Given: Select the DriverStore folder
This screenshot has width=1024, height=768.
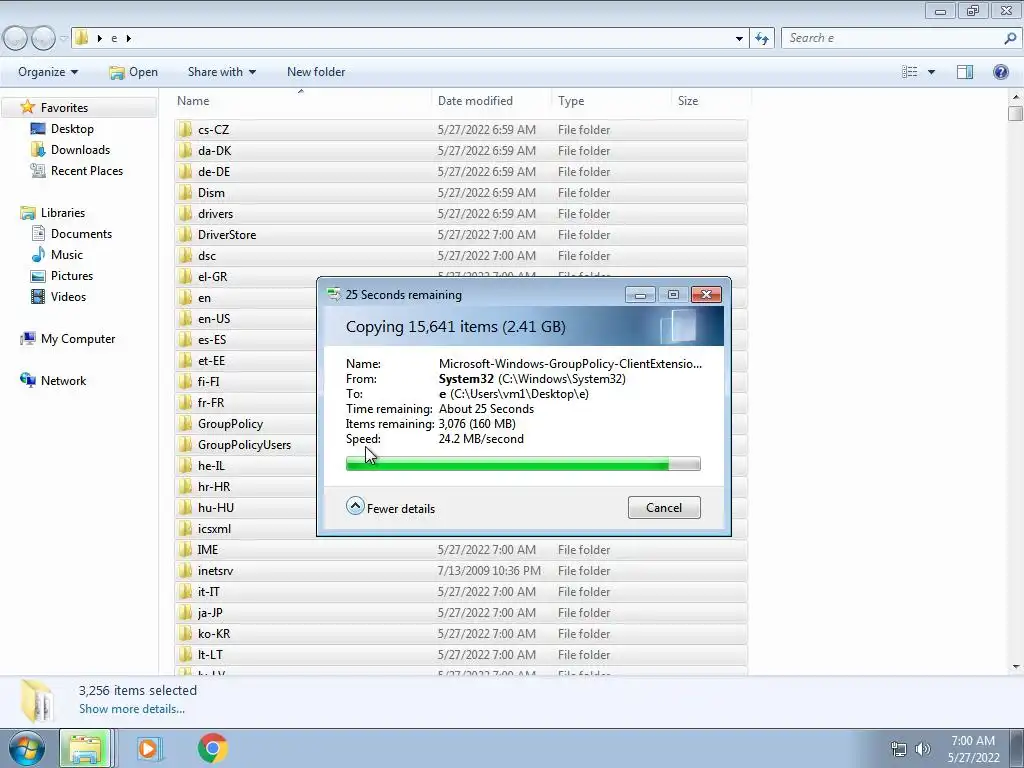Looking at the screenshot, I should [x=460, y=234].
